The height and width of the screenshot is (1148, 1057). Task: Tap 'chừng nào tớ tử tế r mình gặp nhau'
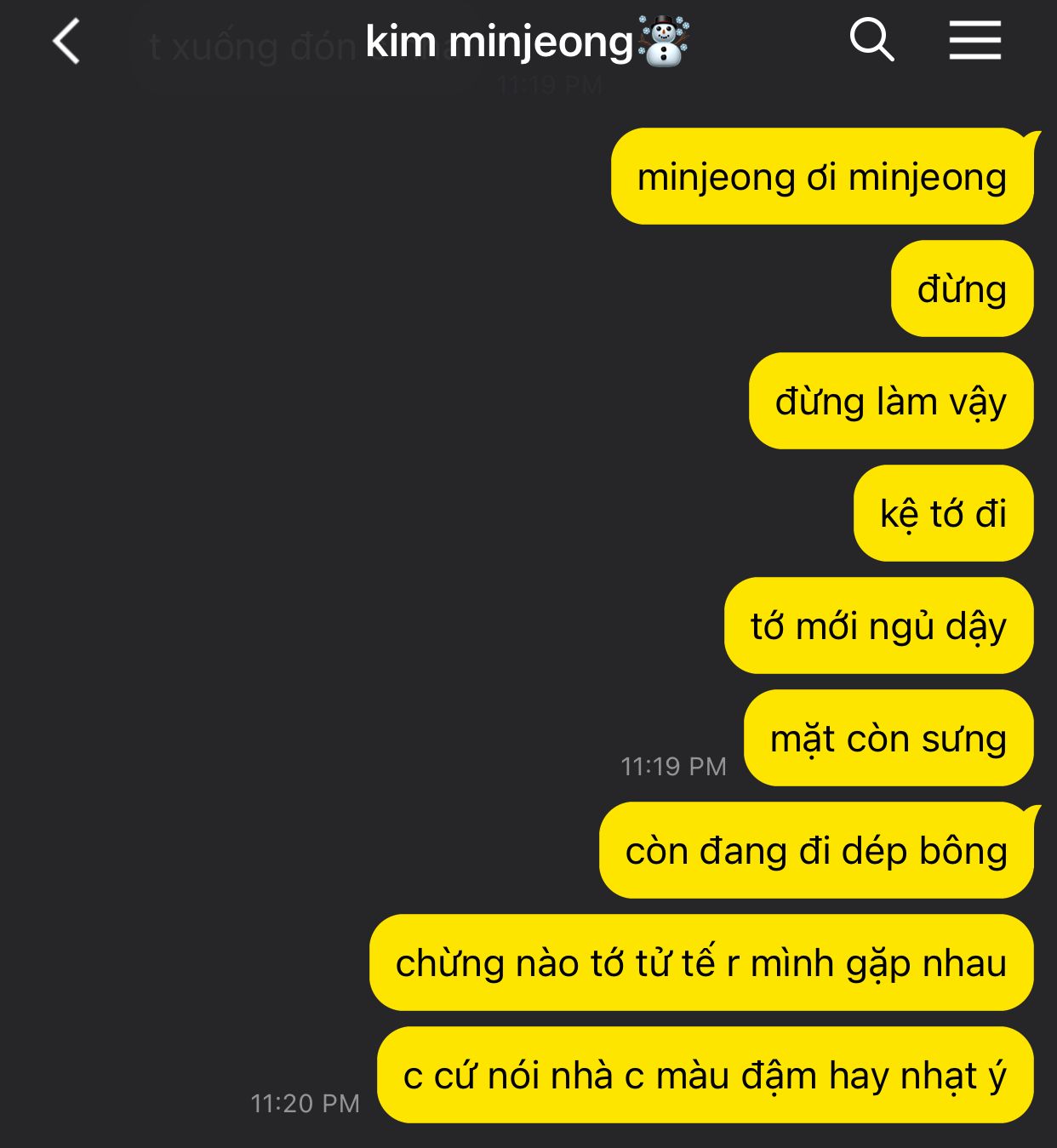(701, 962)
